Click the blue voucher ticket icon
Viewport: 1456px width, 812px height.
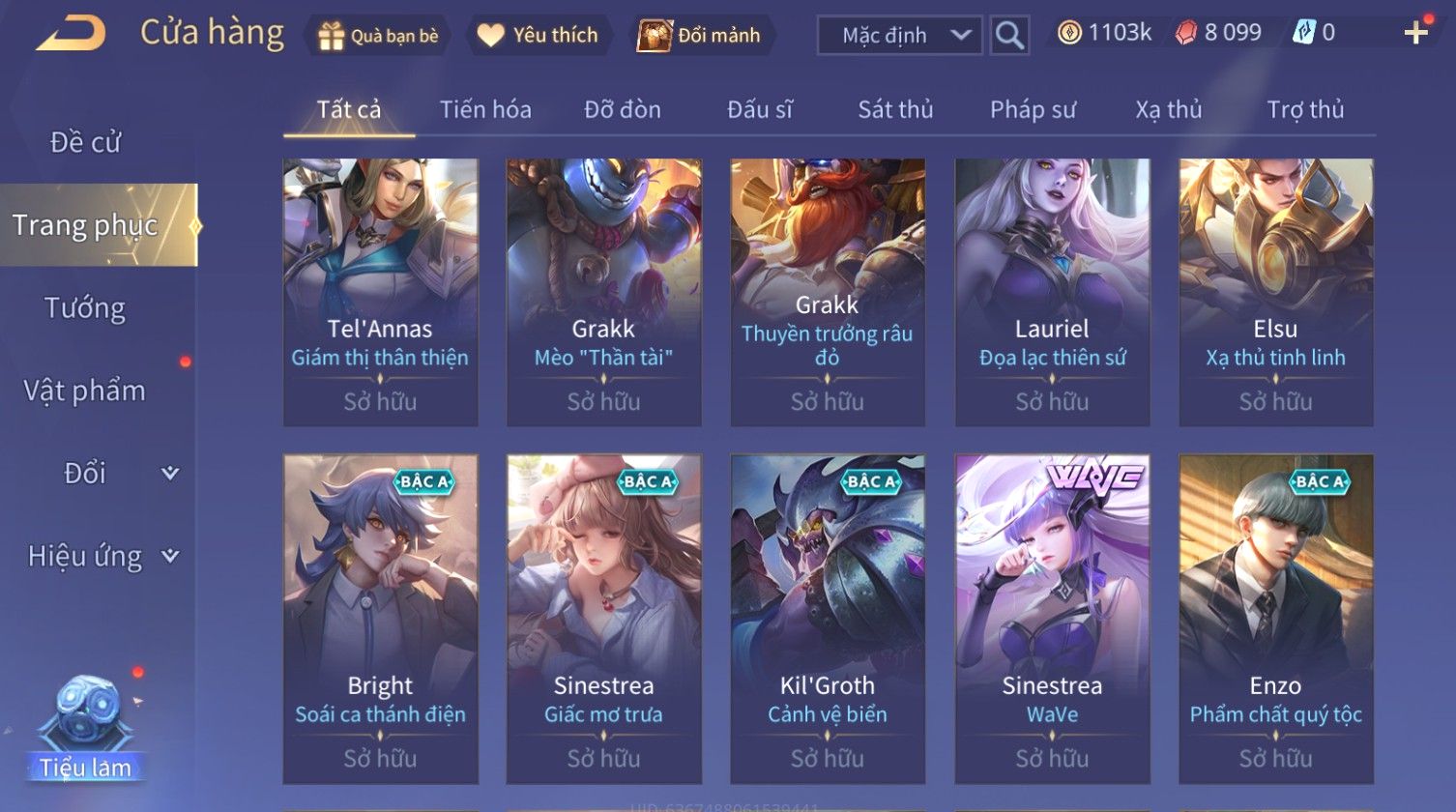[1304, 34]
